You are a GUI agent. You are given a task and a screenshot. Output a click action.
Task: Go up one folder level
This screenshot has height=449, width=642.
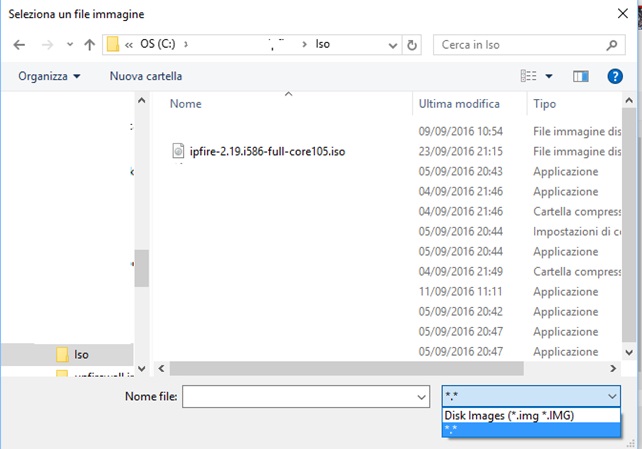click(89, 45)
